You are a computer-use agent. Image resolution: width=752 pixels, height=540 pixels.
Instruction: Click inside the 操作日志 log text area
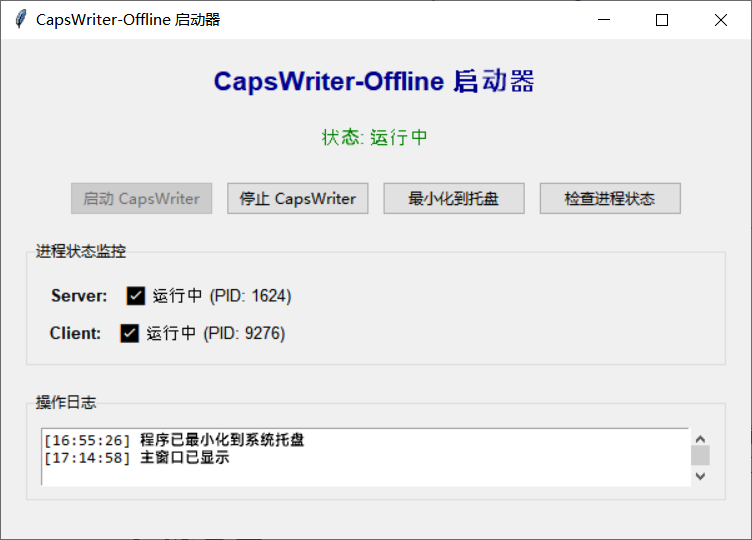tap(366, 457)
